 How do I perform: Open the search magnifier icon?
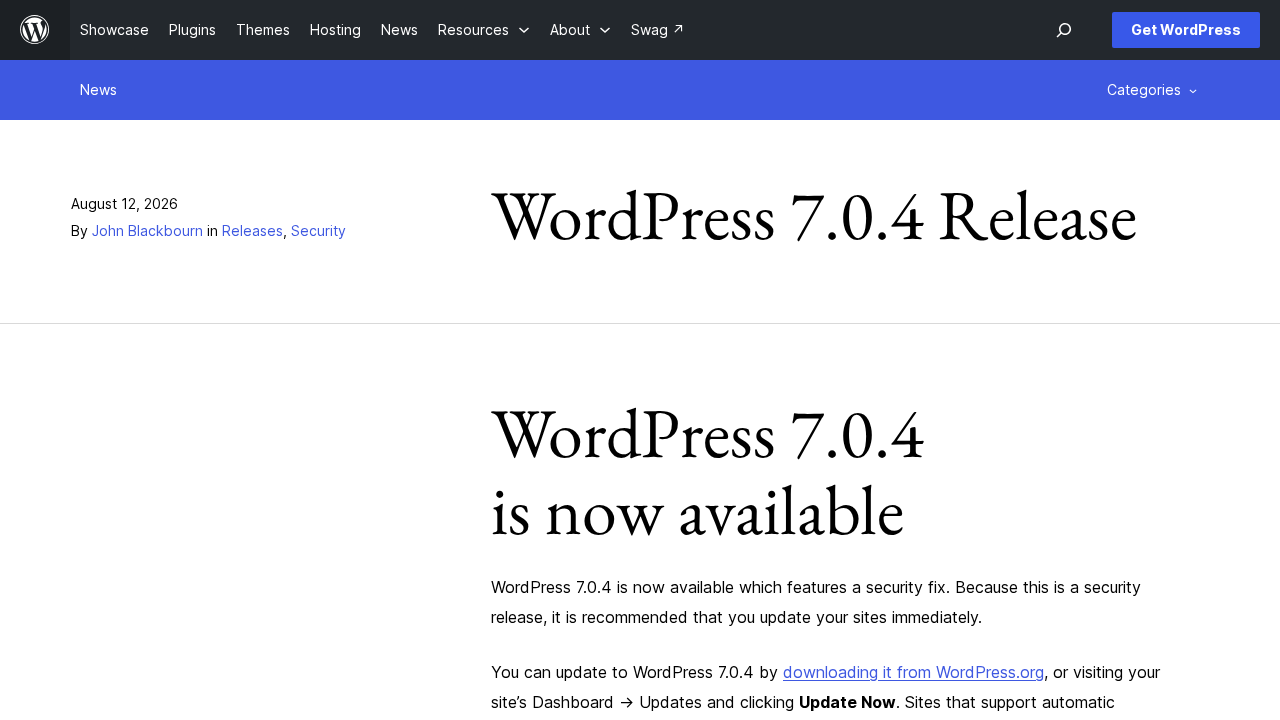(x=1064, y=30)
